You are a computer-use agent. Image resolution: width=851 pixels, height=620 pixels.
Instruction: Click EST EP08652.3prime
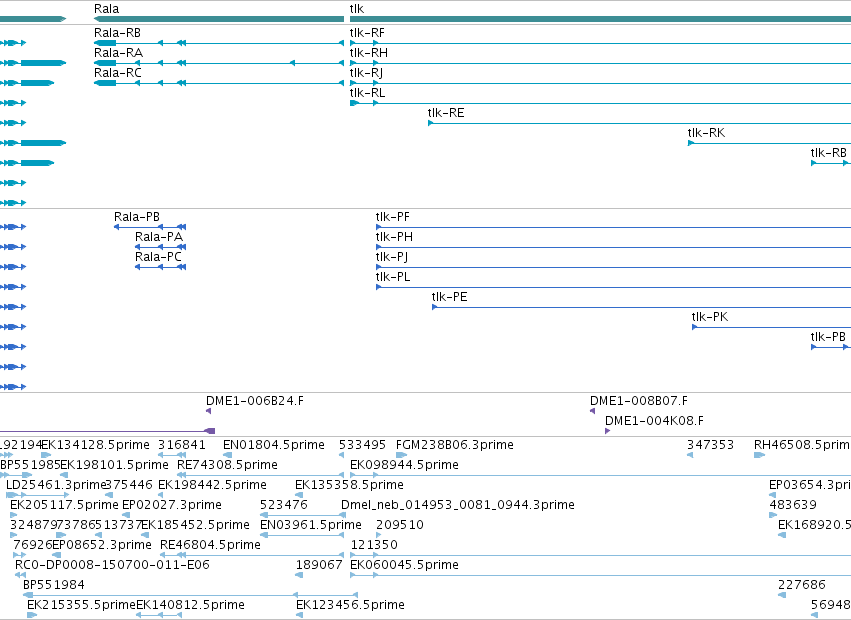pyautogui.click(x=102, y=545)
